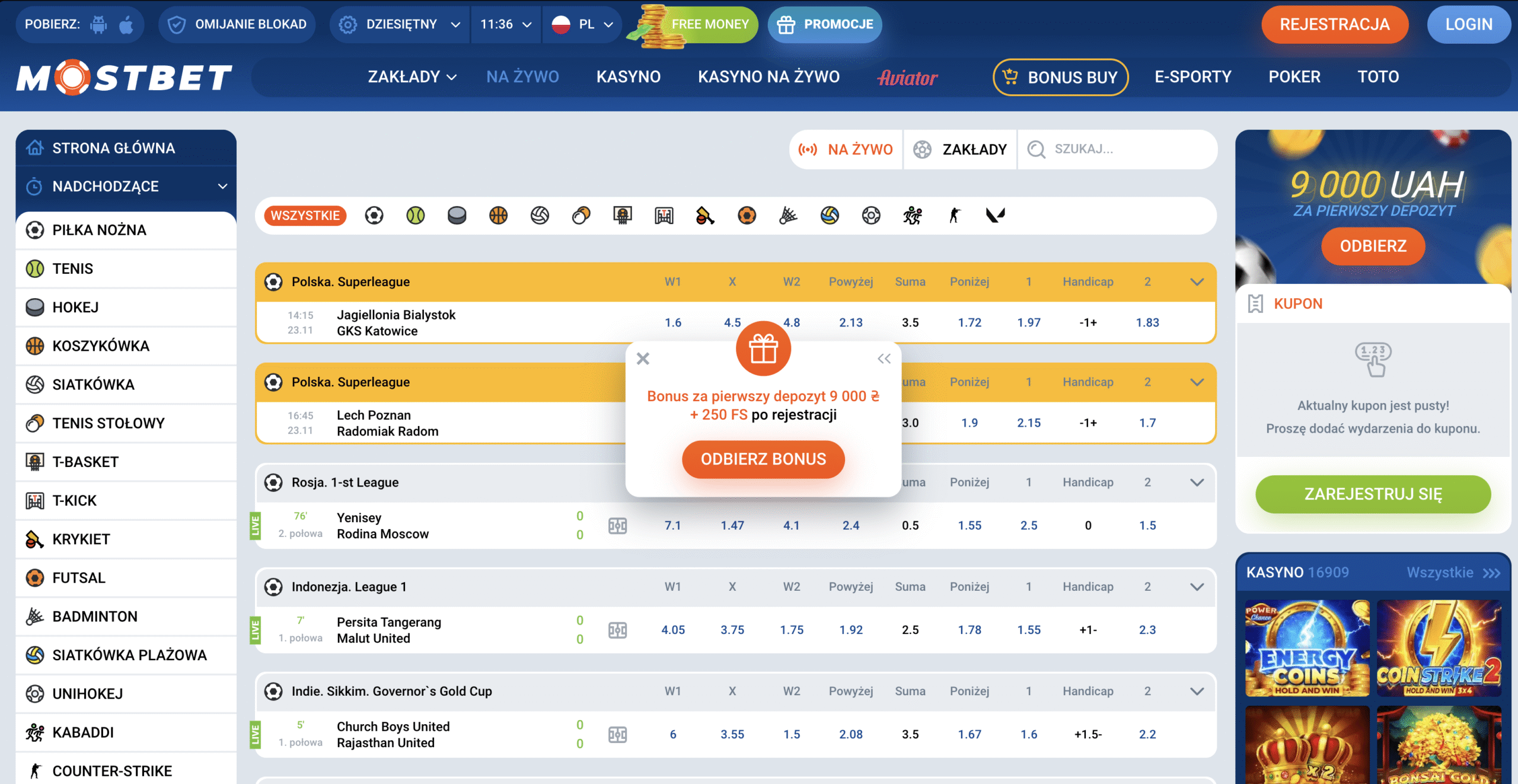The height and width of the screenshot is (784, 1518).
Task: Open E-Sporty in main navigation
Action: [x=1193, y=77]
